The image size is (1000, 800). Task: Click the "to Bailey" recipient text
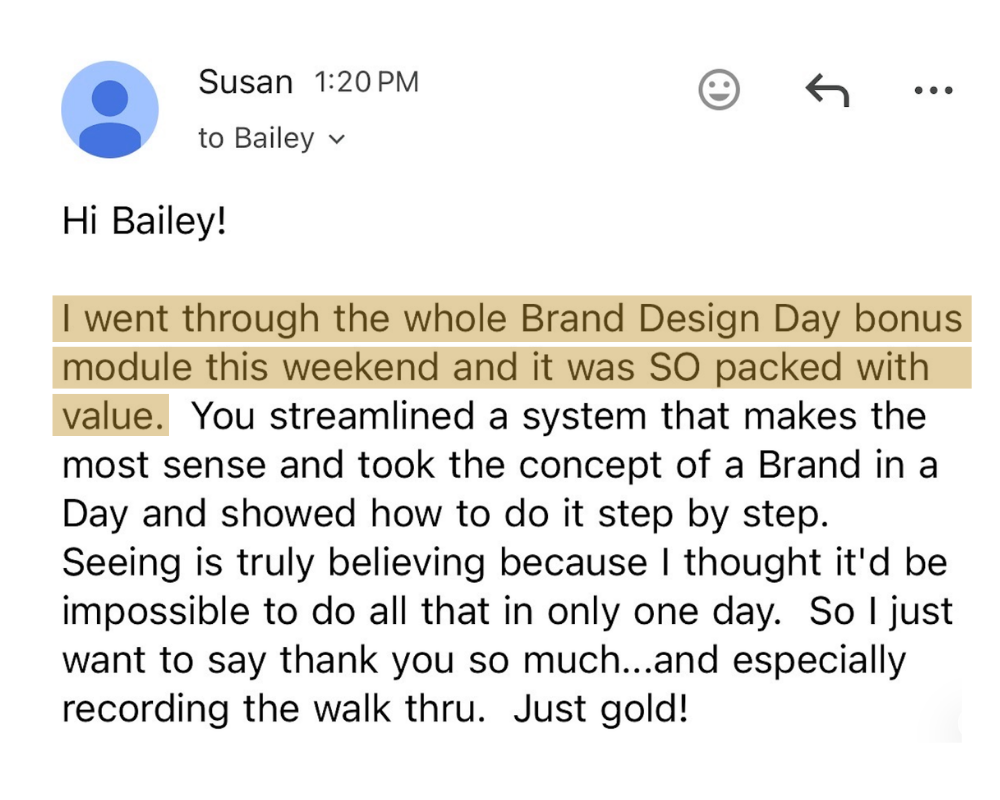click(256, 138)
